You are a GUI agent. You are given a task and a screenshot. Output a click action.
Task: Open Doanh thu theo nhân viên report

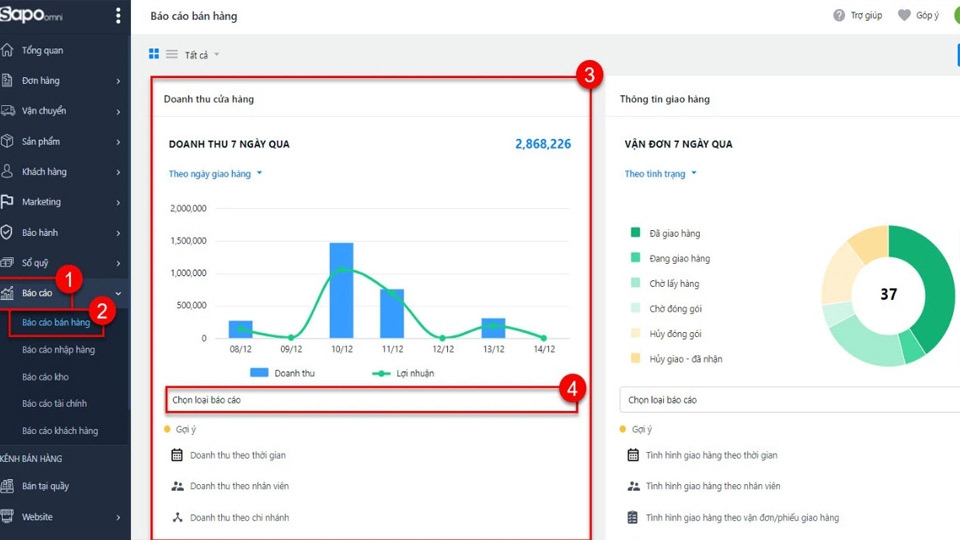(x=239, y=486)
